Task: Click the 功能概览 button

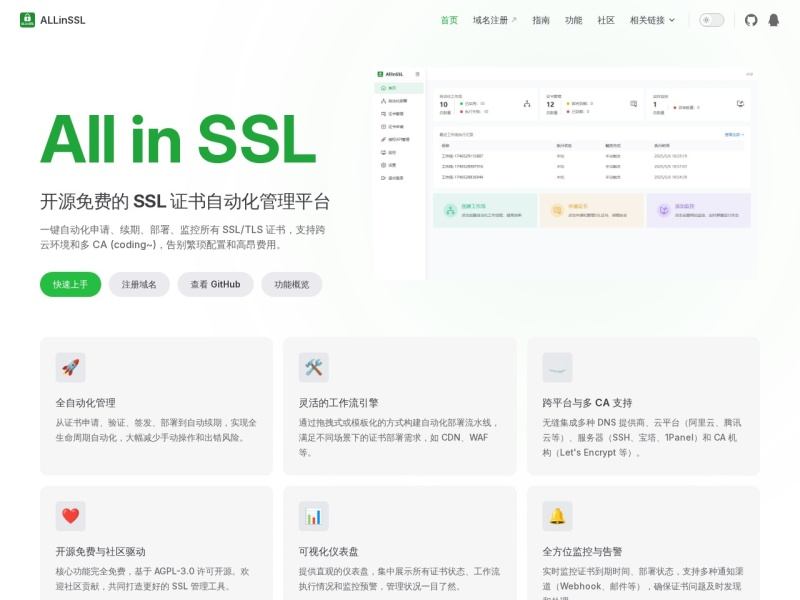Action: pyautogui.click(x=291, y=284)
